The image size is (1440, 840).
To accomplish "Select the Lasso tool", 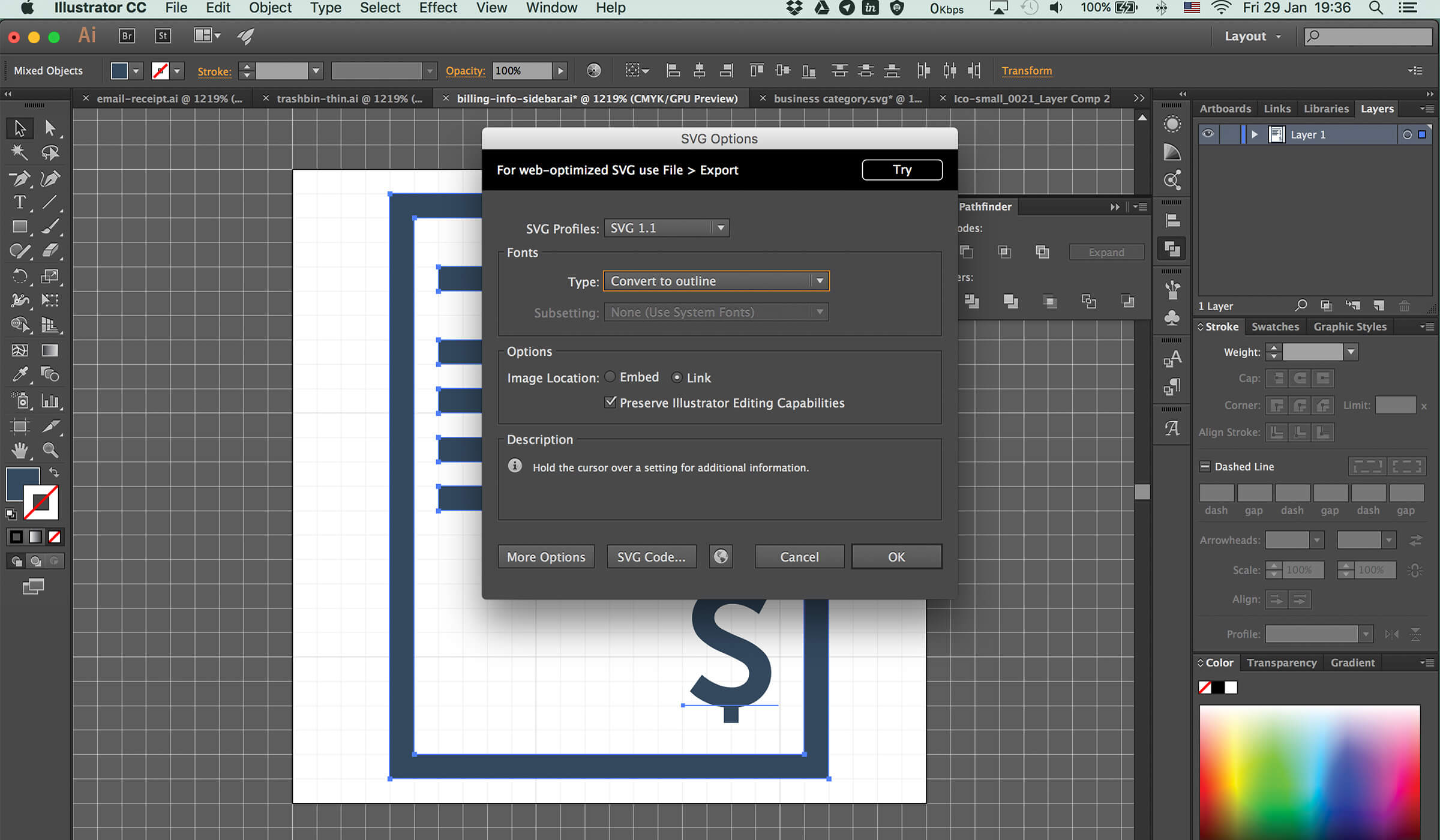I will pos(50,152).
